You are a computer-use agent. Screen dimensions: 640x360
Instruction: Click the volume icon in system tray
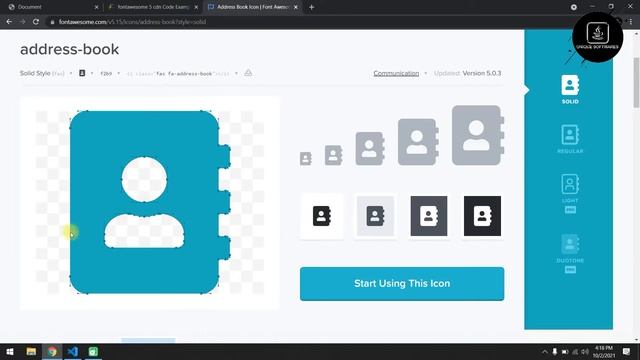pyautogui.click(x=585, y=351)
